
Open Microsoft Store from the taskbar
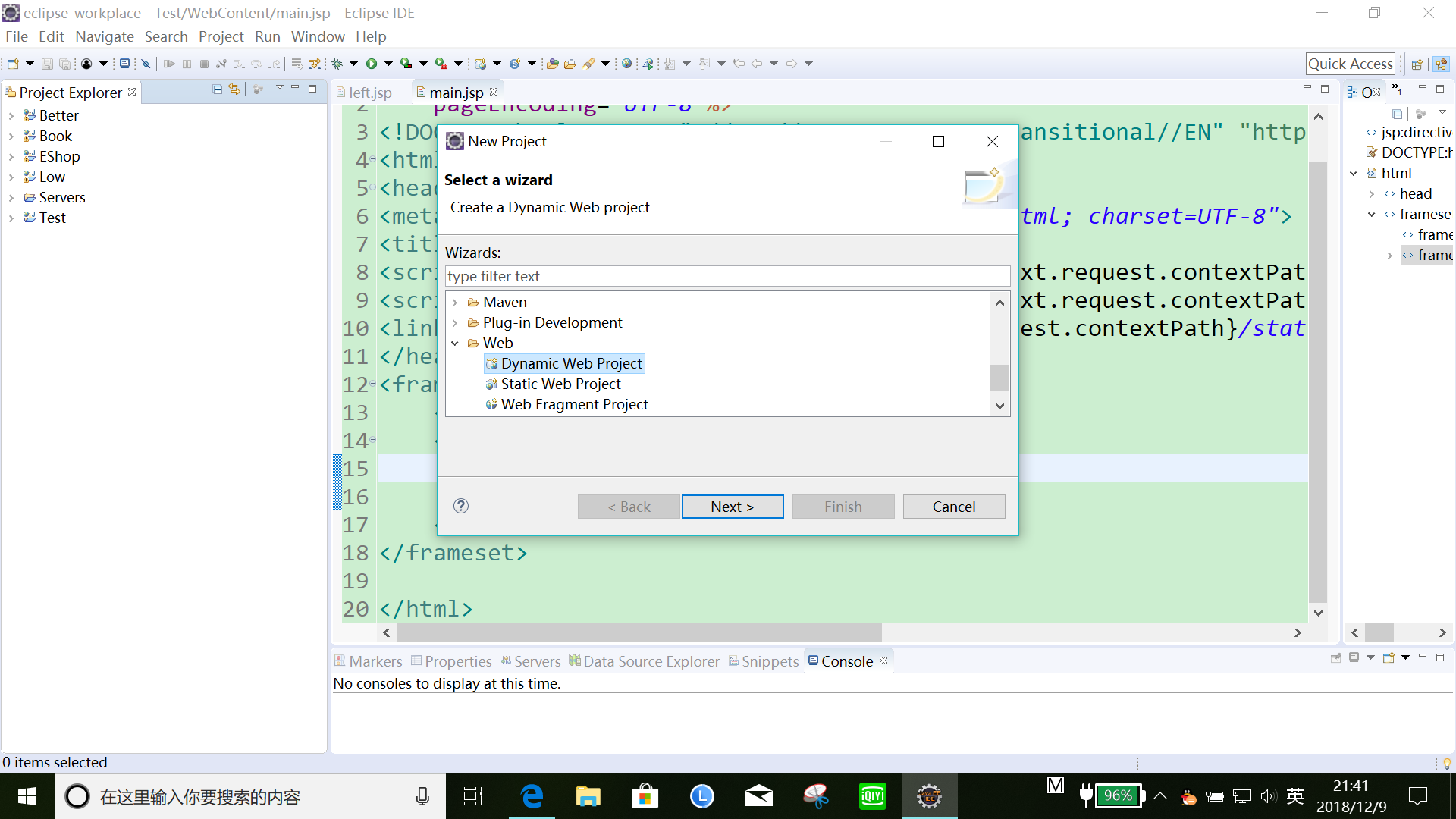(645, 796)
